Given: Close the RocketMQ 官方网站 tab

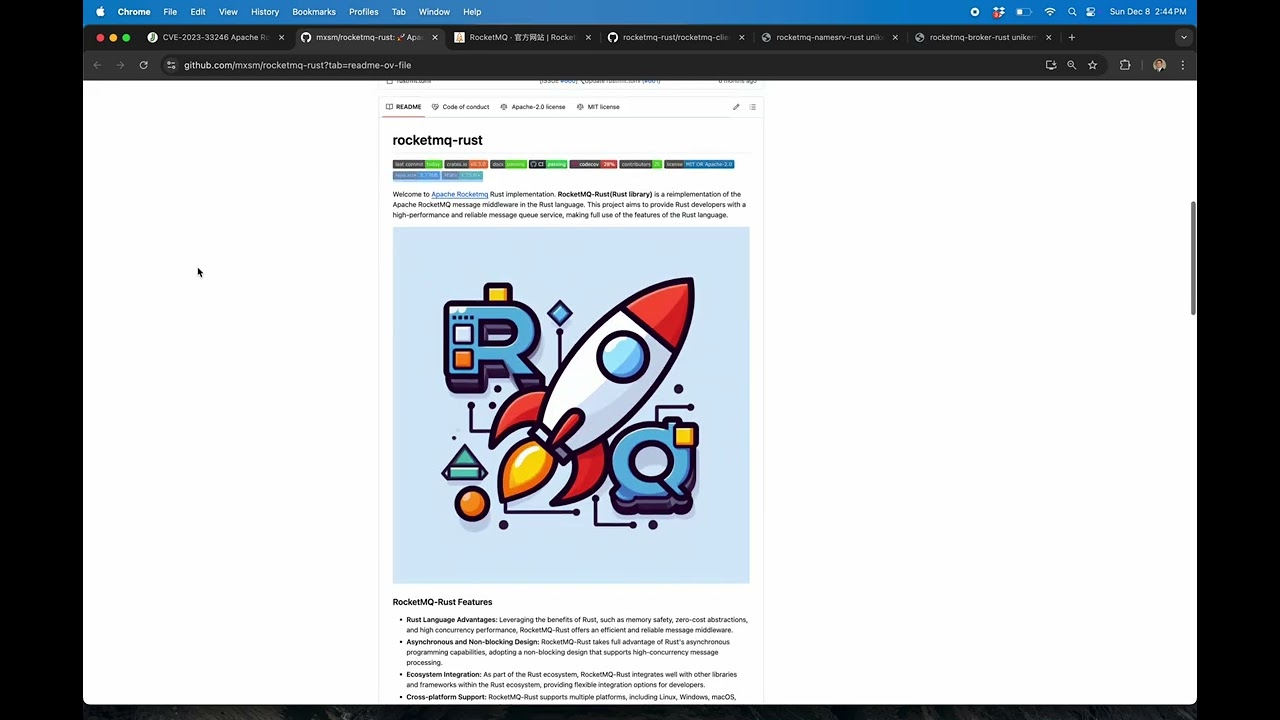Looking at the screenshot, I should tap(588, 37).
